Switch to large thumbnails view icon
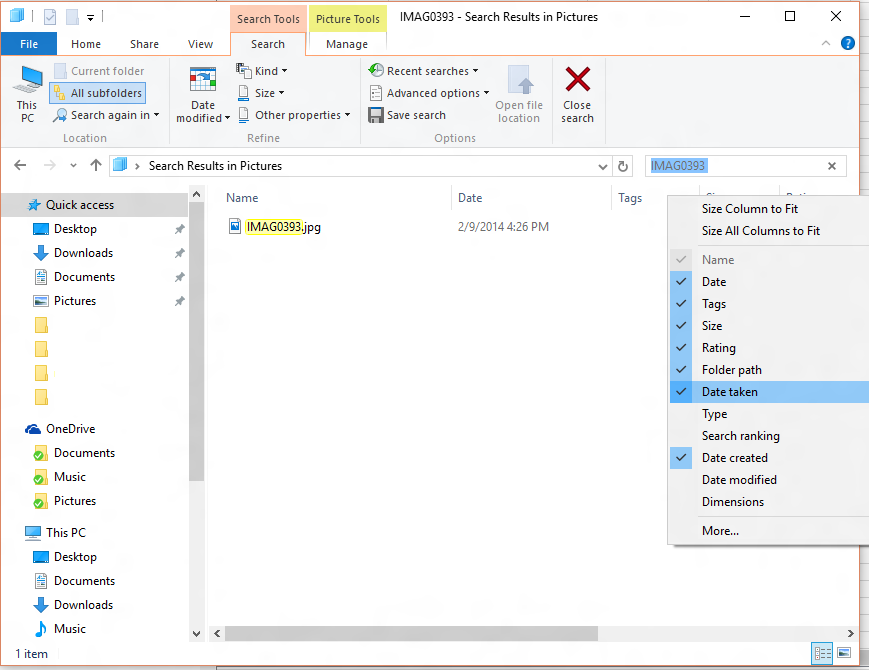 coord(843,653)
